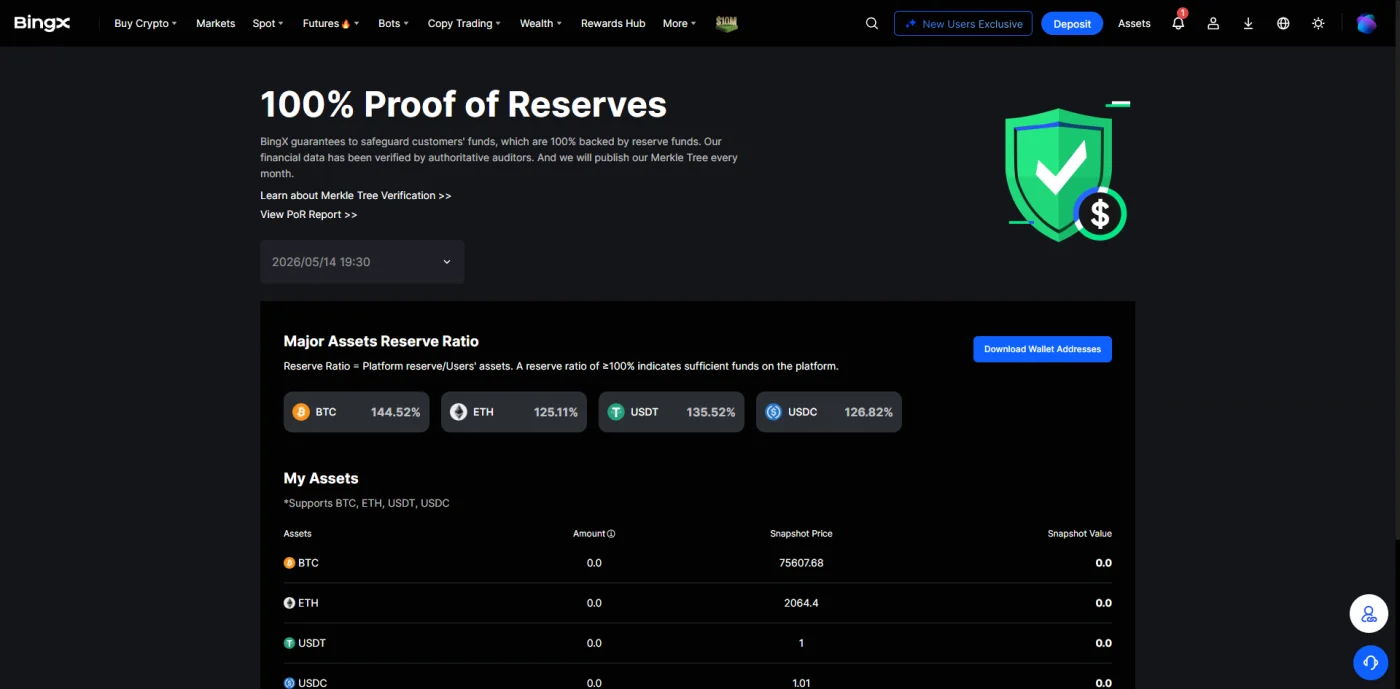Expand the Buy Crypto menu

[x=145, y=23]
